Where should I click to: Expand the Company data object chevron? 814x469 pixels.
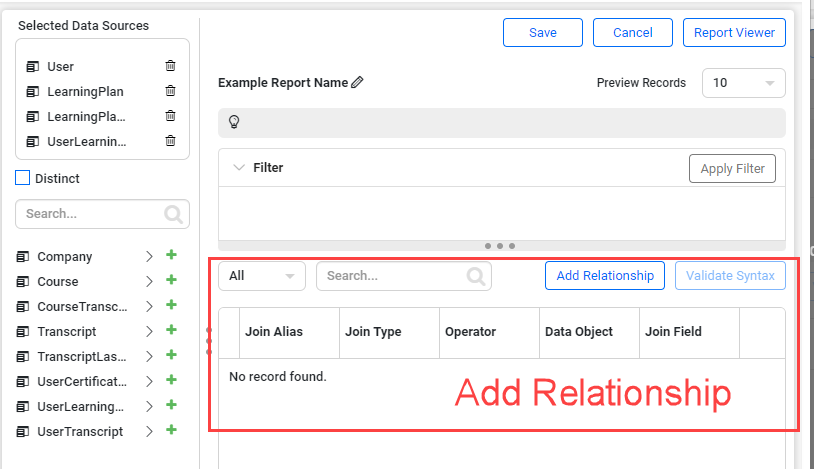[x=149, y=257]
